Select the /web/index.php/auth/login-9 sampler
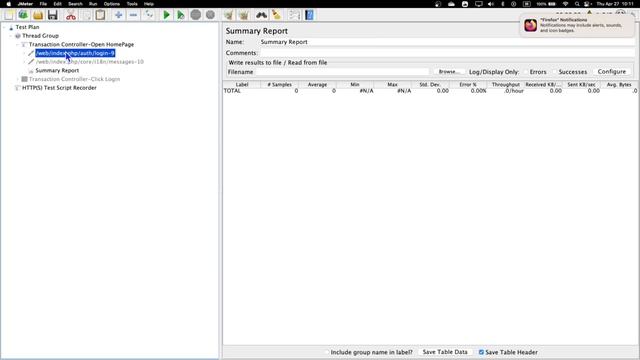Image resolution: width=640 pixels, height=360 pixels. pyautogui.click(x=75, y=53)
